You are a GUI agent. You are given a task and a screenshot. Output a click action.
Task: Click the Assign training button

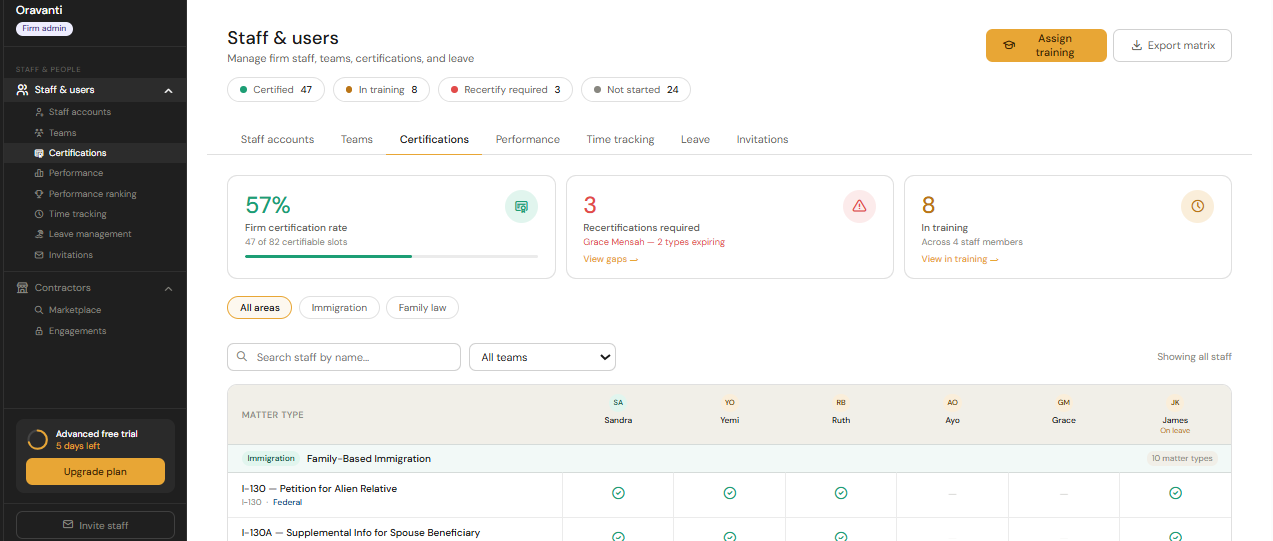click(1046, 46)
